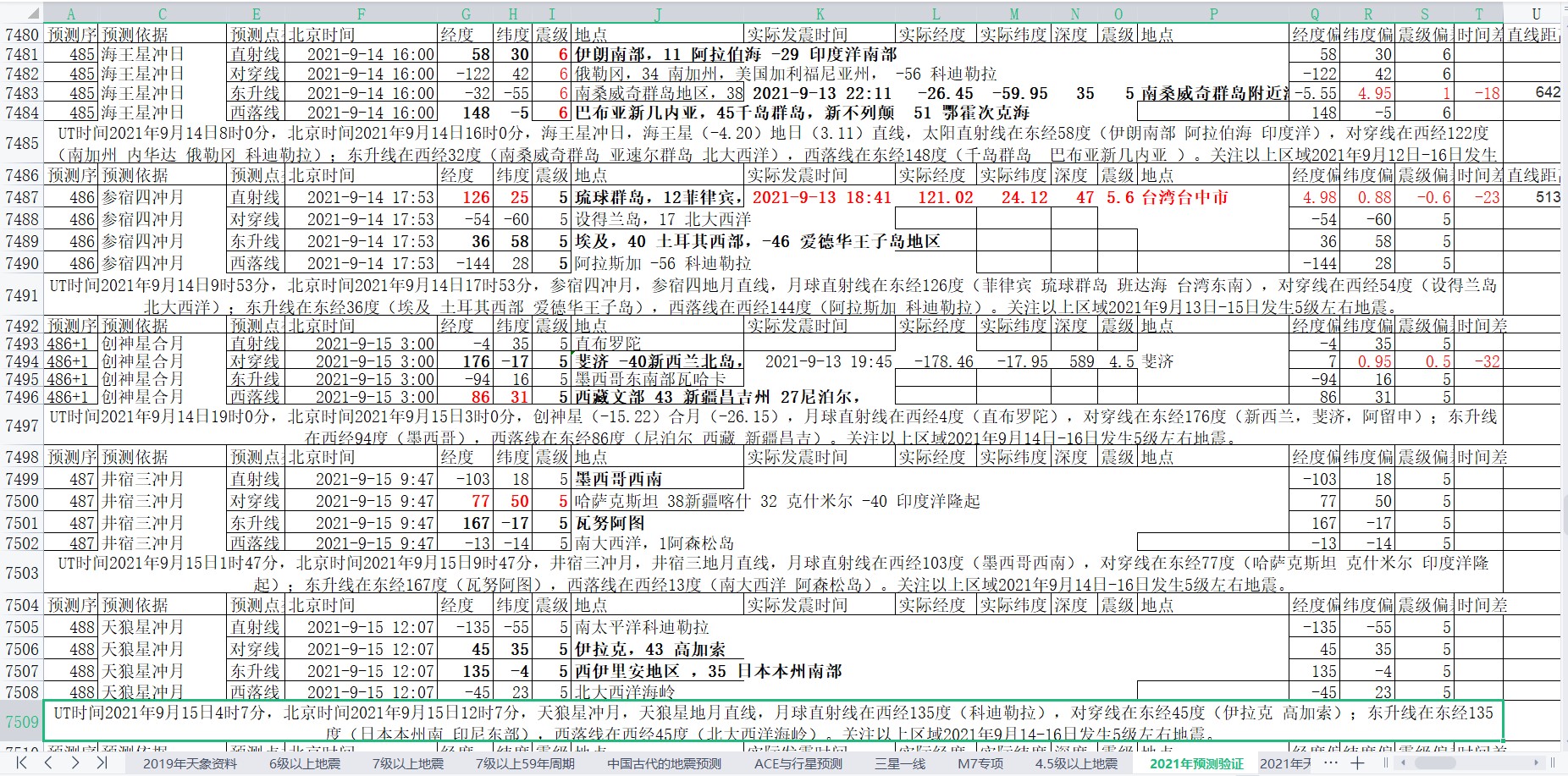Viewport: 1568px width, 776px height.
Task: Select row header 7503
Action: tap(21, 573)
